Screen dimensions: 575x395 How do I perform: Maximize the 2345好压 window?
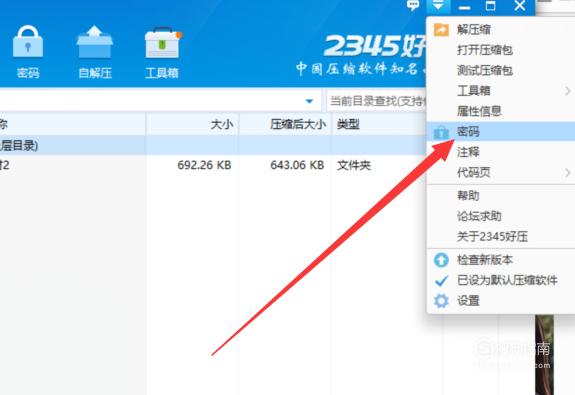(490, 6)
